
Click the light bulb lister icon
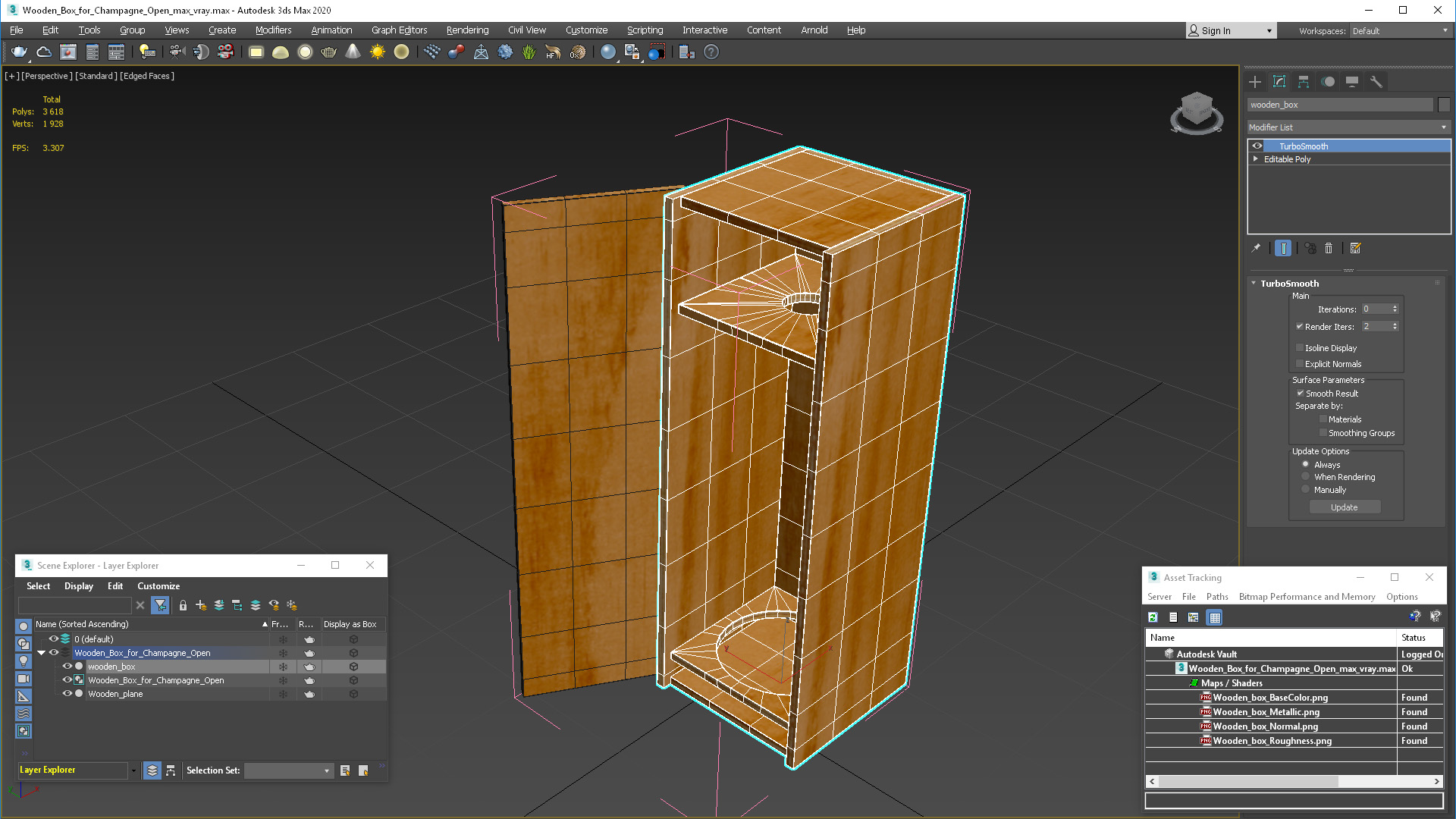(x=147, y=52)
